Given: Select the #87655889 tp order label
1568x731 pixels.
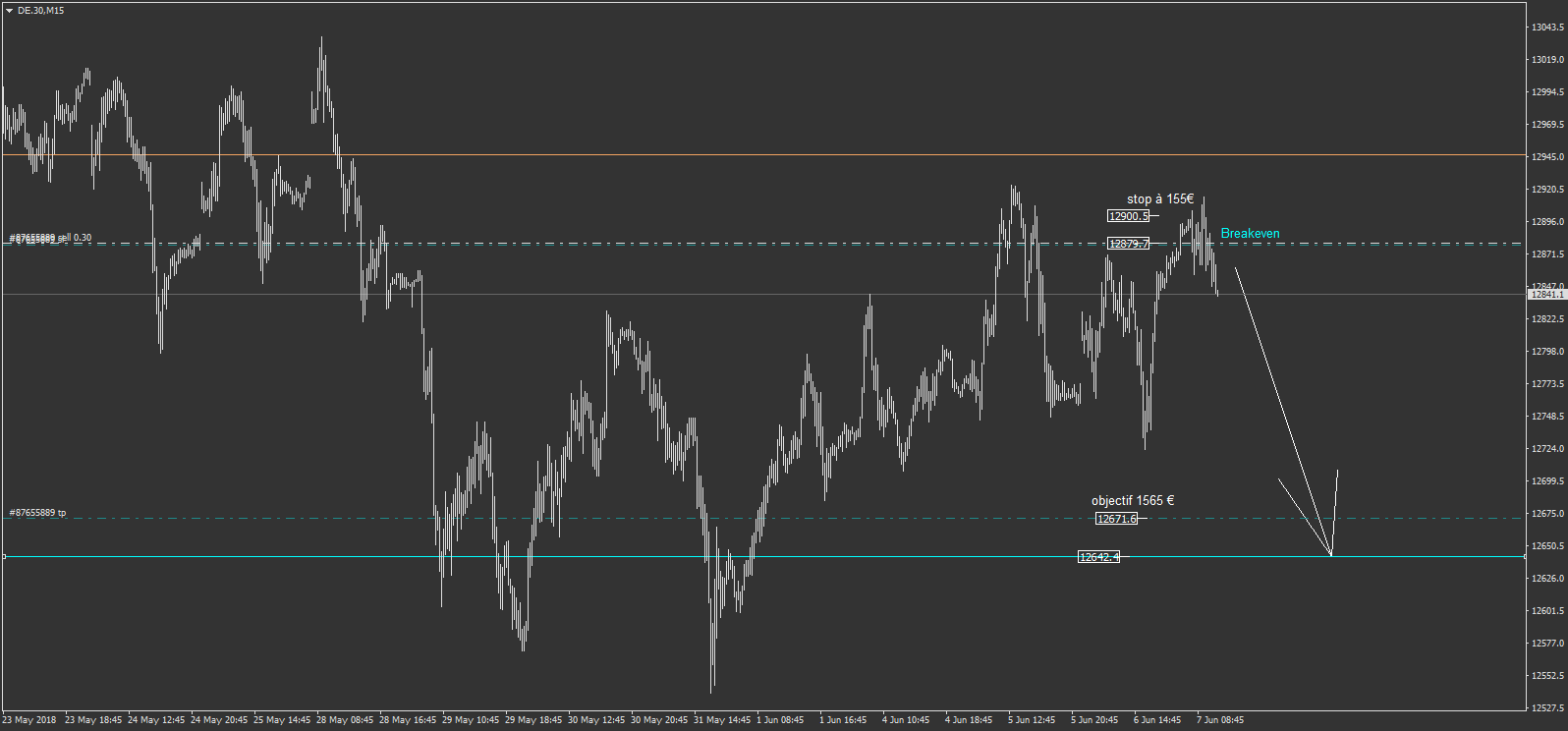Looking at the screenshot, I should [x=37, y=513].
